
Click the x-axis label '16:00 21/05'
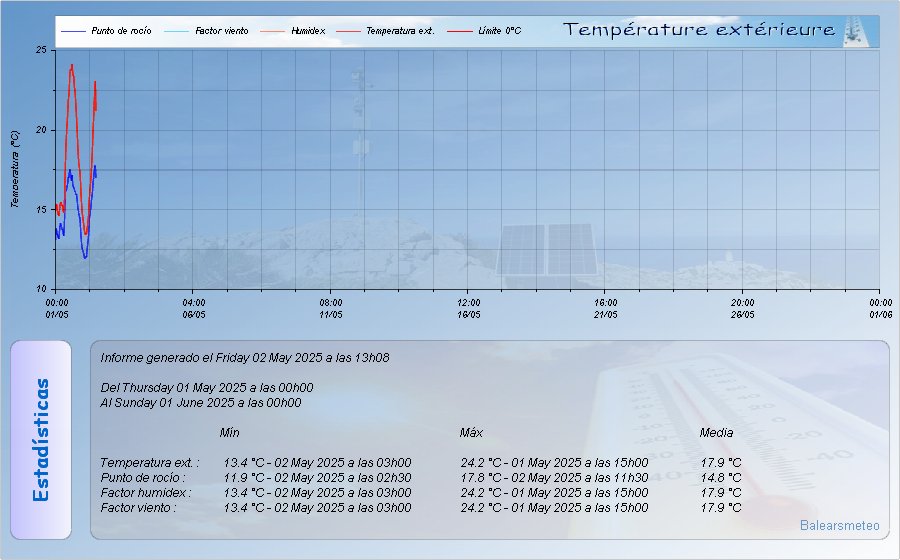click(x=606, y=309)
